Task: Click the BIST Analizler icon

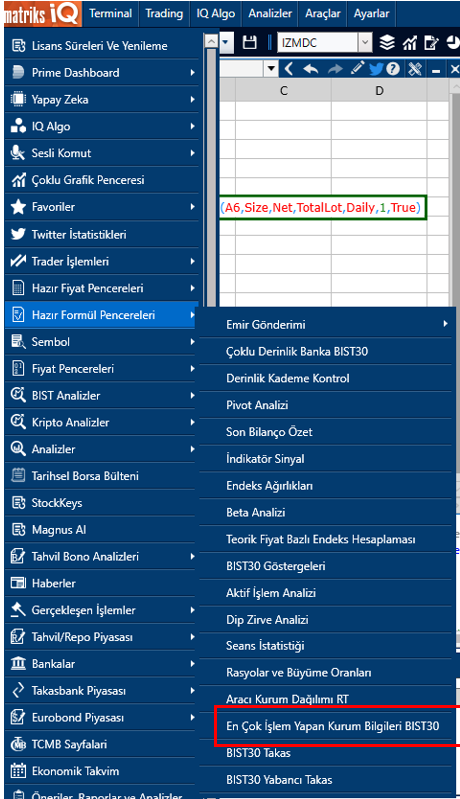Action: (18, 395)
